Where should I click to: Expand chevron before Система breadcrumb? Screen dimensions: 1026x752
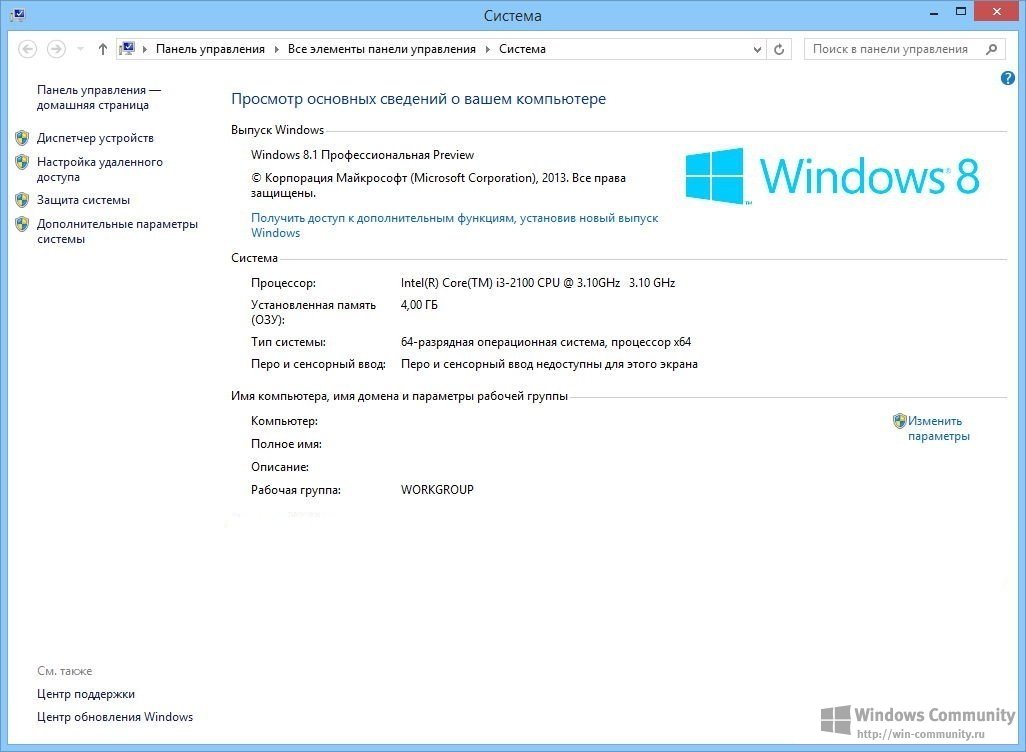487,49
